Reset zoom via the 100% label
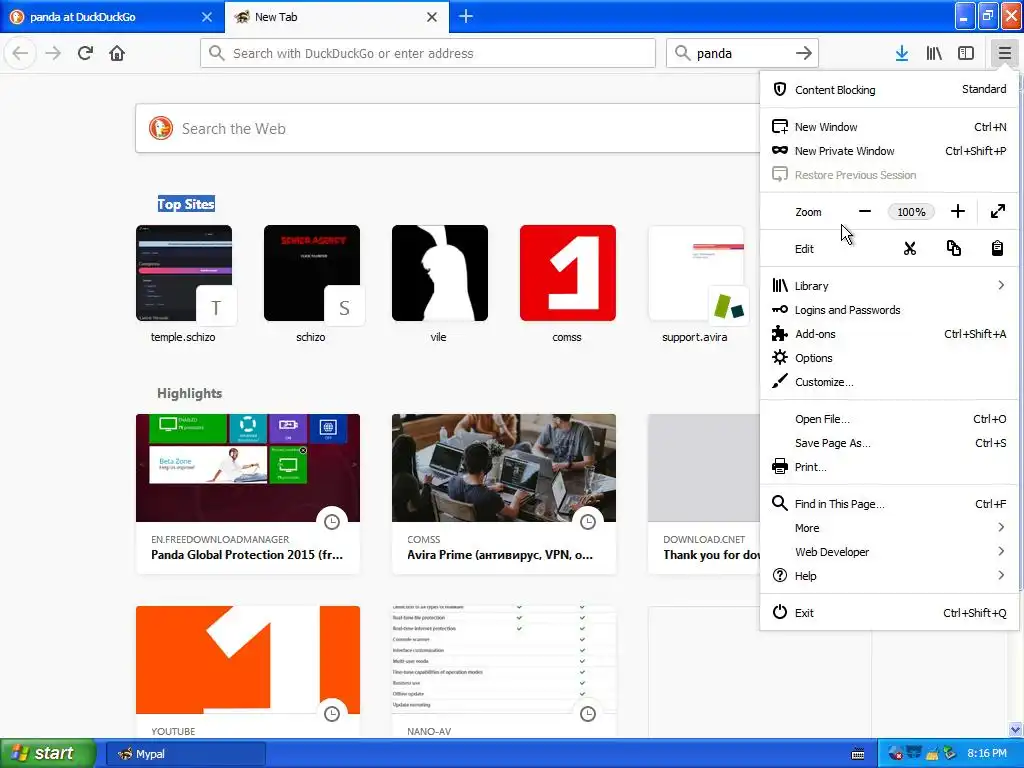Viewport: 1024px width, 768px height. 911,212
